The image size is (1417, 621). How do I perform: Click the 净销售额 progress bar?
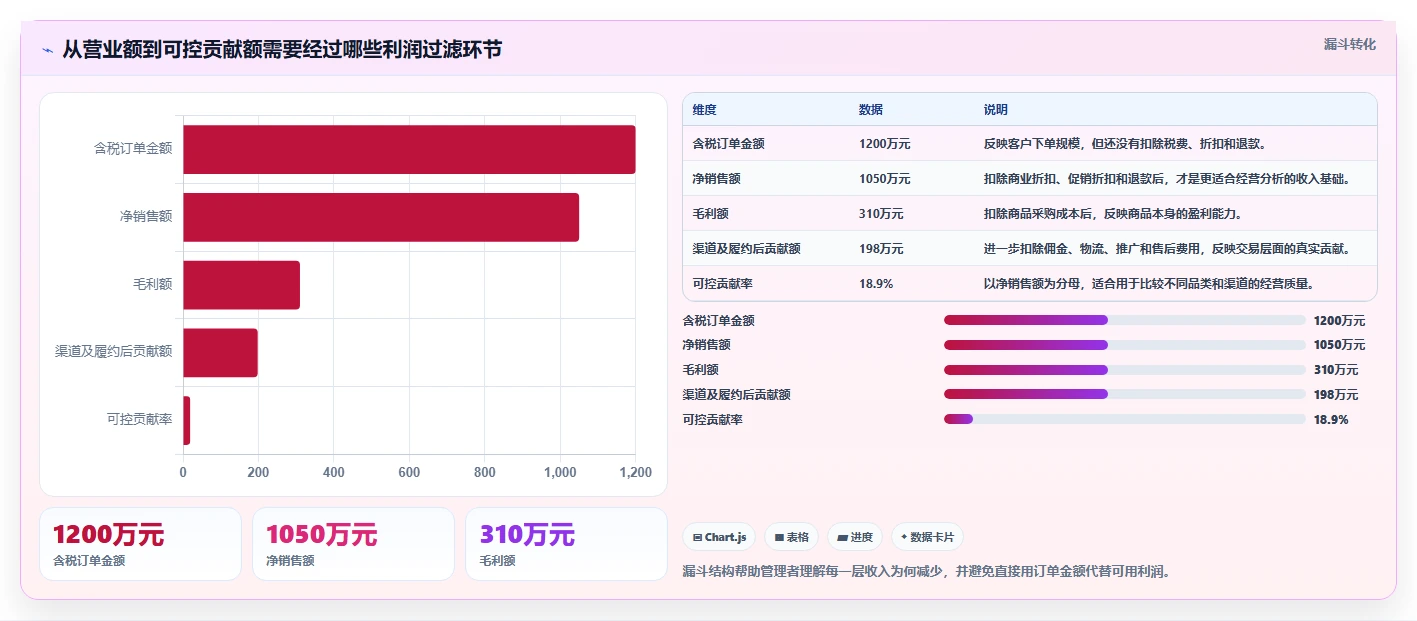[1124, 345]
